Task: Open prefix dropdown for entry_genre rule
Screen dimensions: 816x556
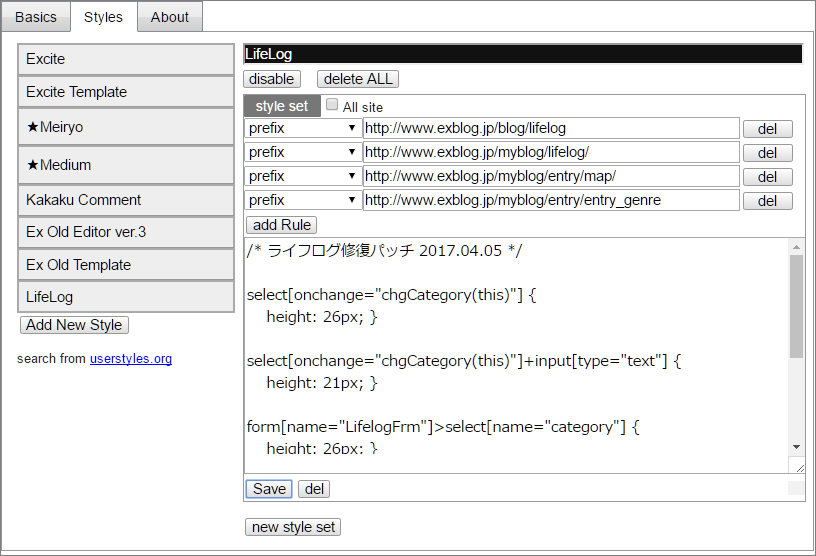Action: 302,200
